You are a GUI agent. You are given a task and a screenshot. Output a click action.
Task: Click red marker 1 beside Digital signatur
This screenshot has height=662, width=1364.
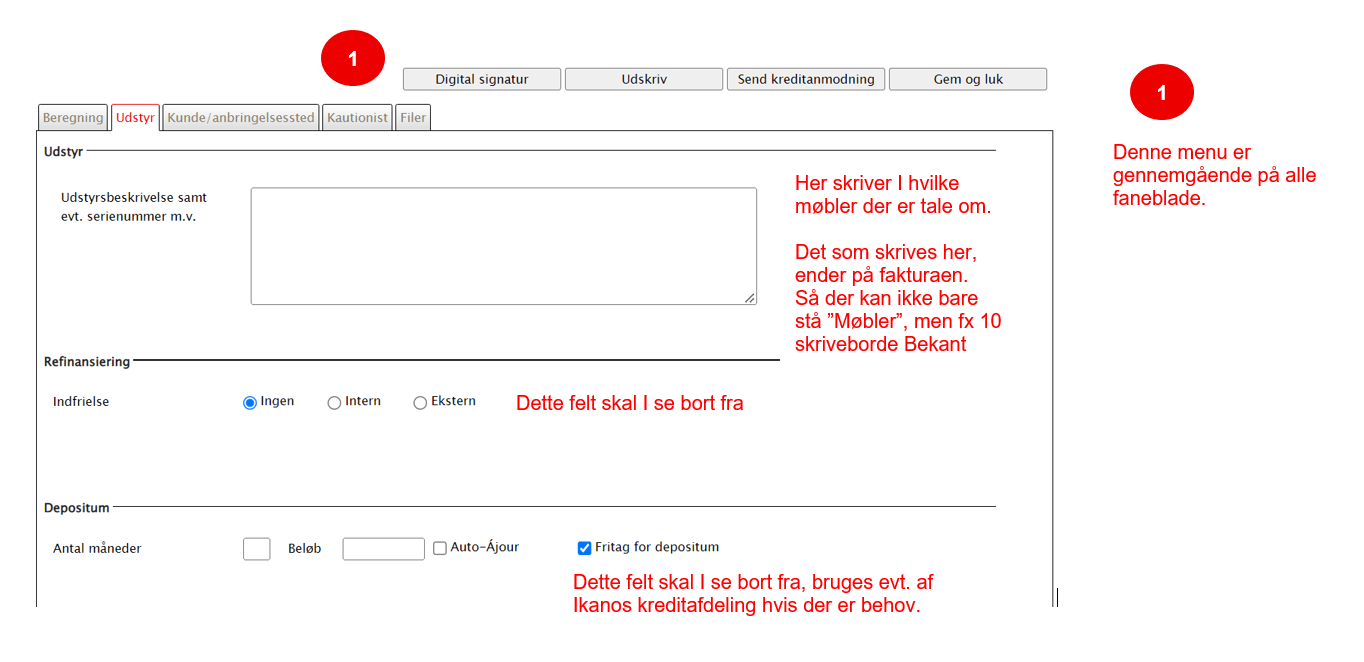pyautogui.click(x=352, y=59)
